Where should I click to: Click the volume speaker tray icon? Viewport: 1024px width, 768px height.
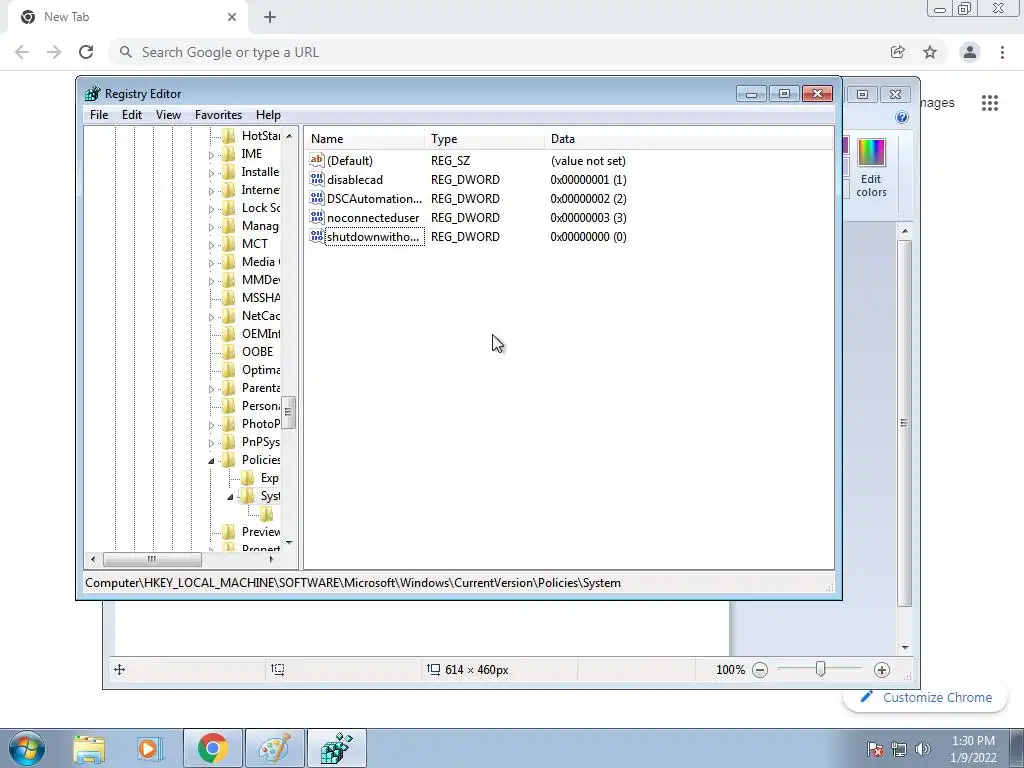coord(923,749)
